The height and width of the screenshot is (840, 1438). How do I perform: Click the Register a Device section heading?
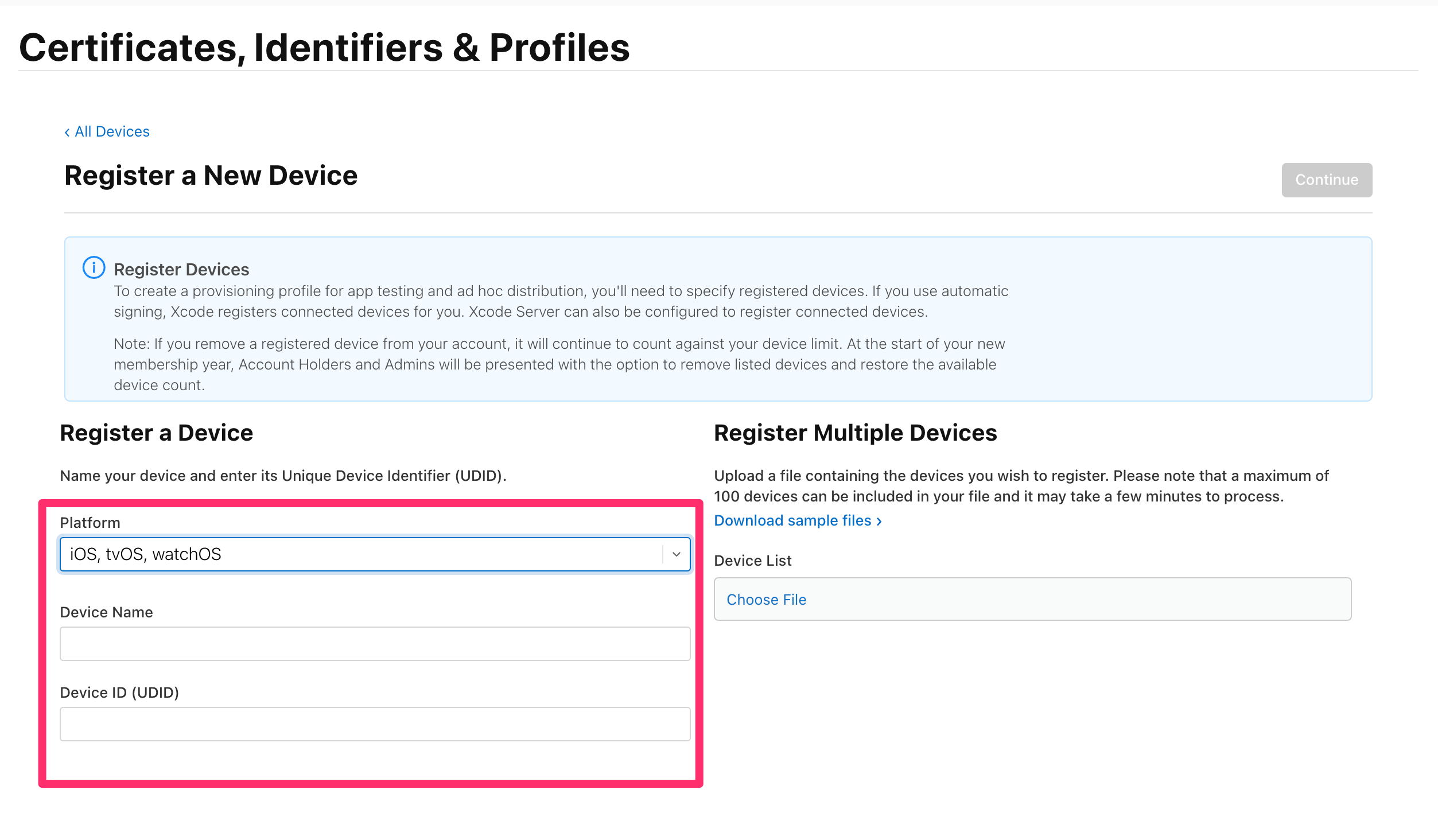click(x=156, y=433)
